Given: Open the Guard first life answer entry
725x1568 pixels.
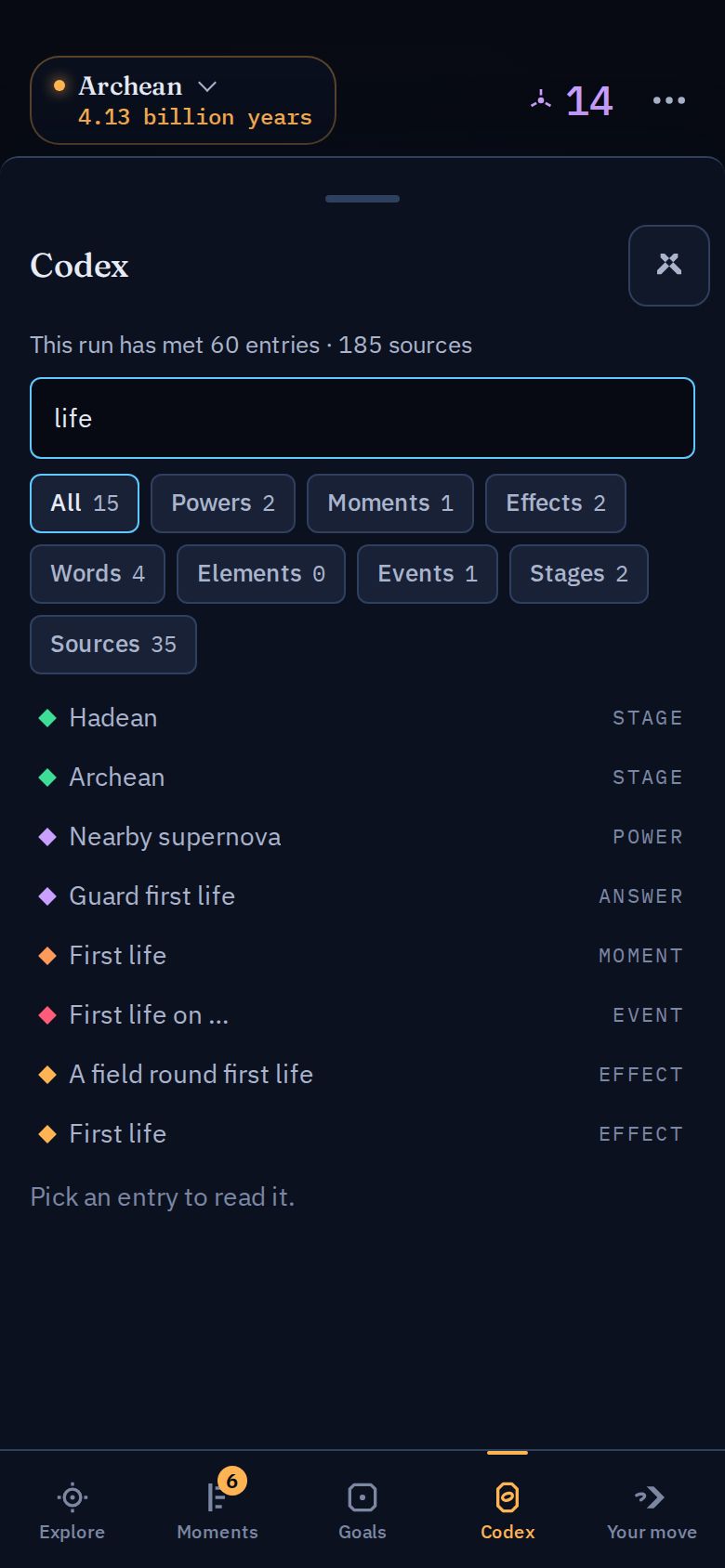Looking at the screenshot, I should (x=362, y=896).
